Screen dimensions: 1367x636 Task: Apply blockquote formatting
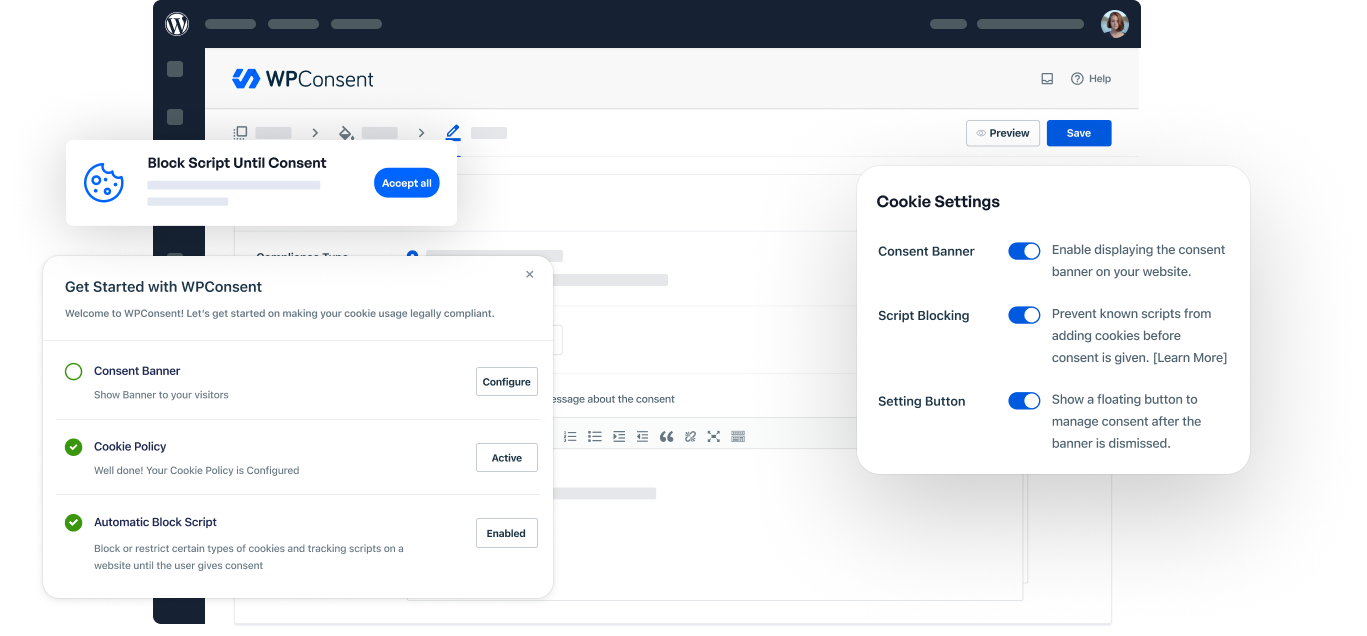coord(666,436)
